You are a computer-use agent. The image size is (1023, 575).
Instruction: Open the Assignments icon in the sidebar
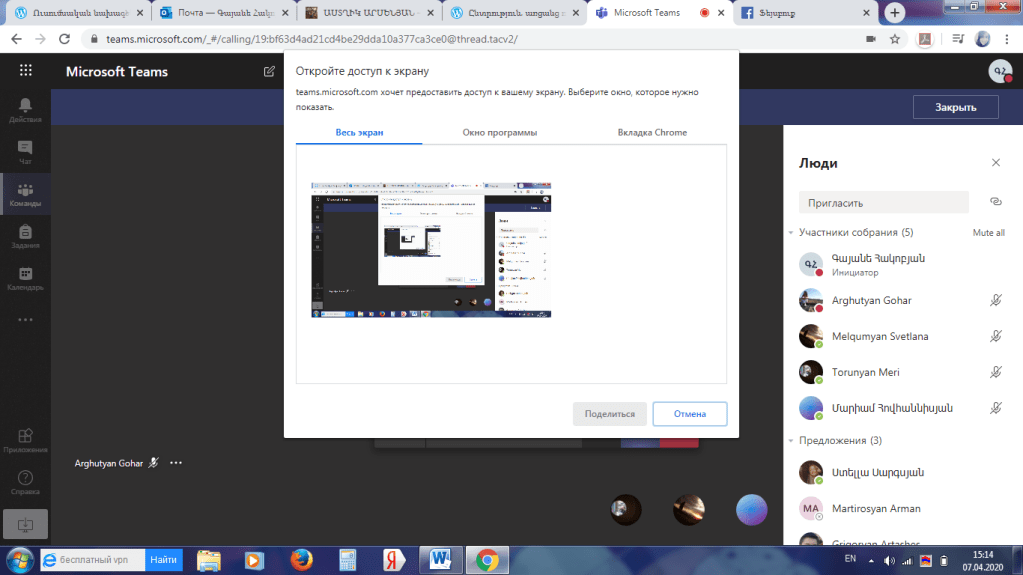(x=25, y=236)
